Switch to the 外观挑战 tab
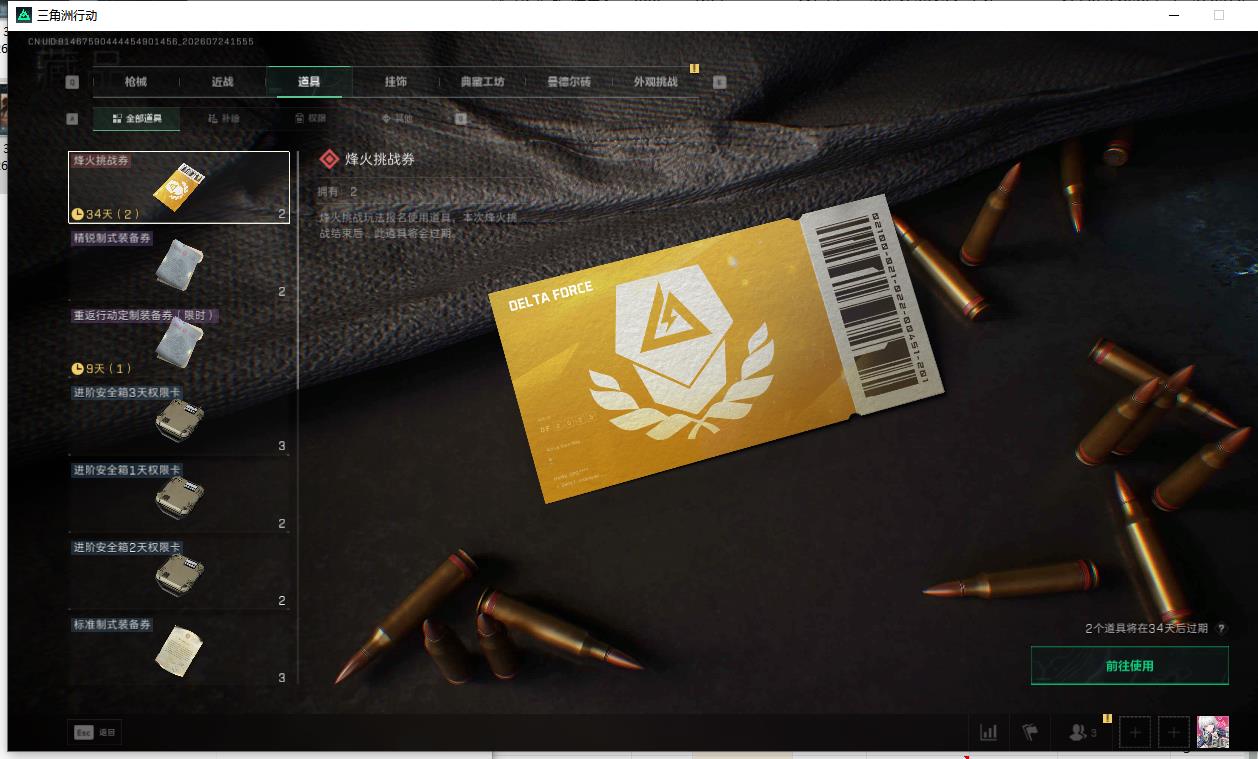Screen dimensions: 1258x759 coord(656,81)
